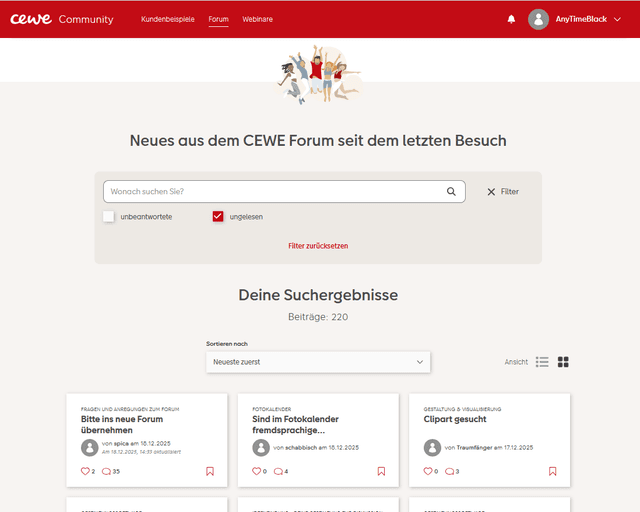Click author name Traumfänger

click(x=474, y=447)
